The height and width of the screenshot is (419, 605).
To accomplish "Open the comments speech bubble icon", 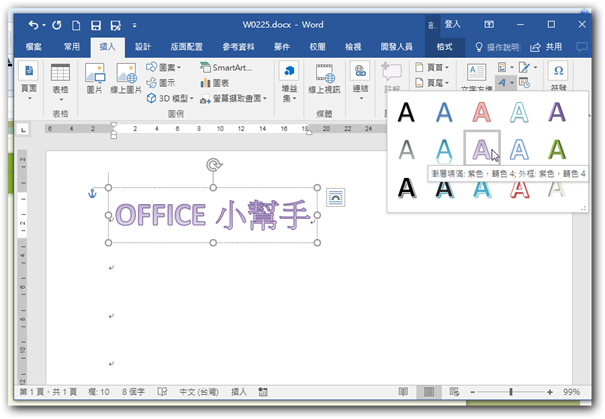I will coord(582,47).
